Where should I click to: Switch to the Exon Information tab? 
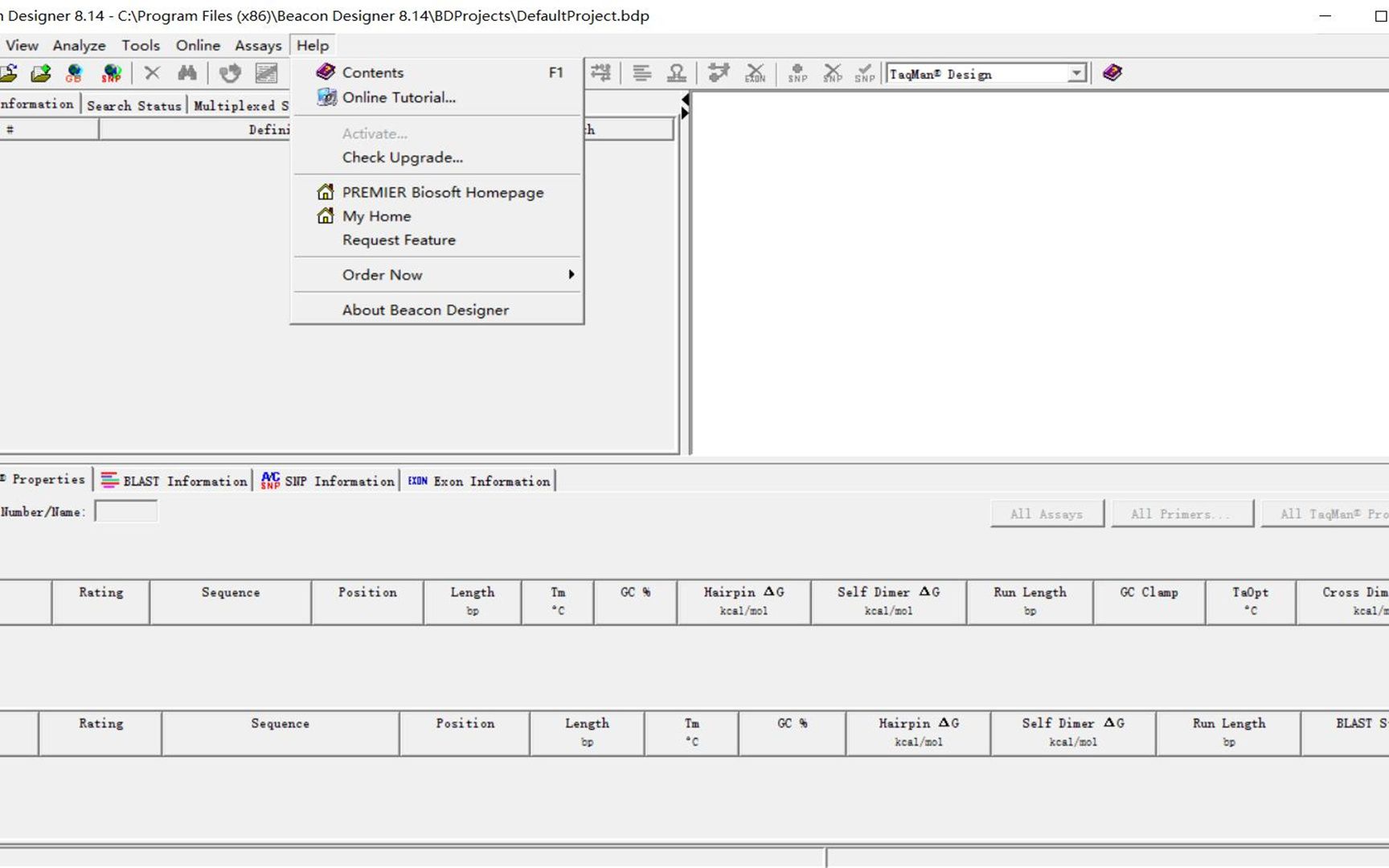(x=479, y=481)
